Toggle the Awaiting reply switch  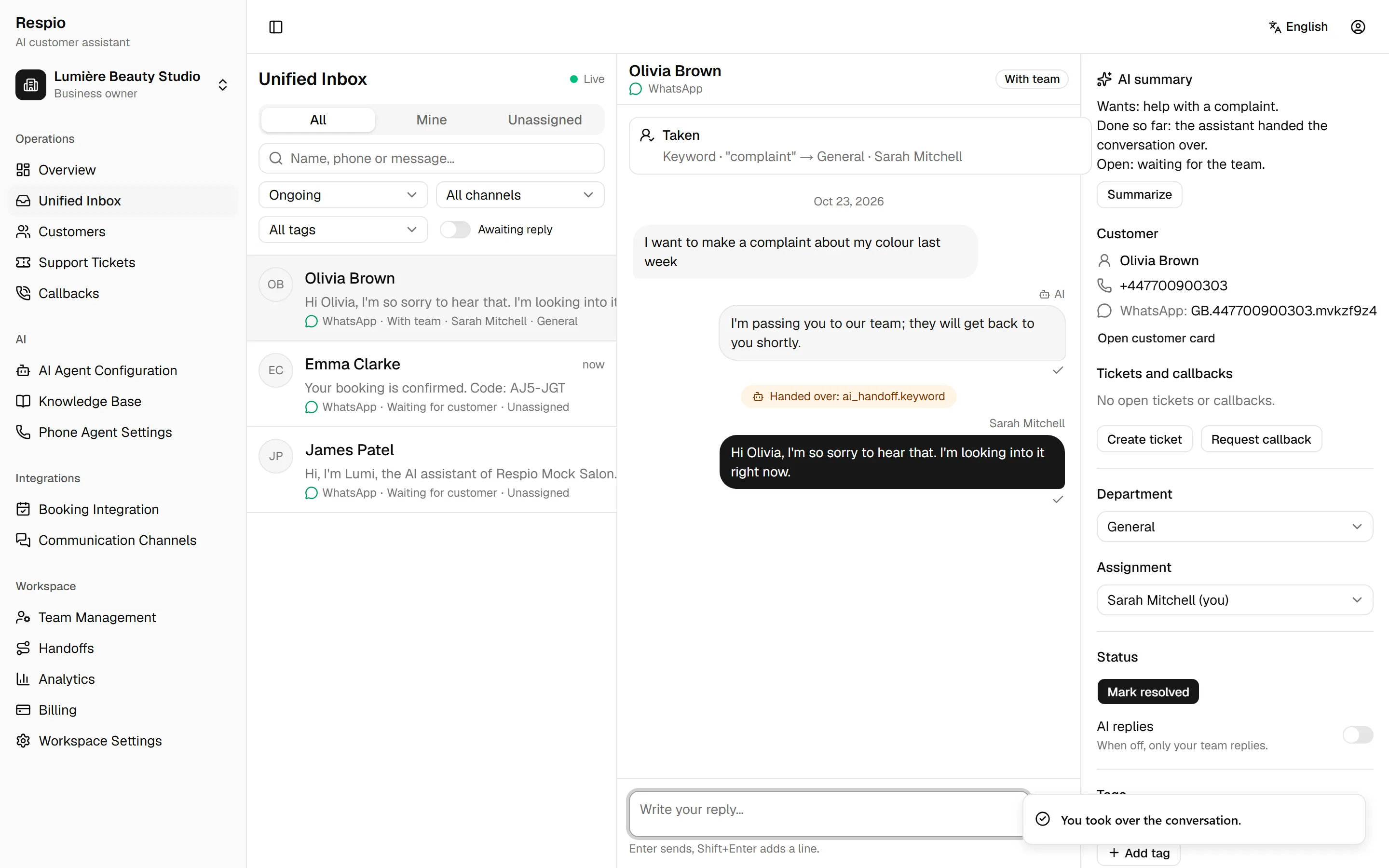455,230
